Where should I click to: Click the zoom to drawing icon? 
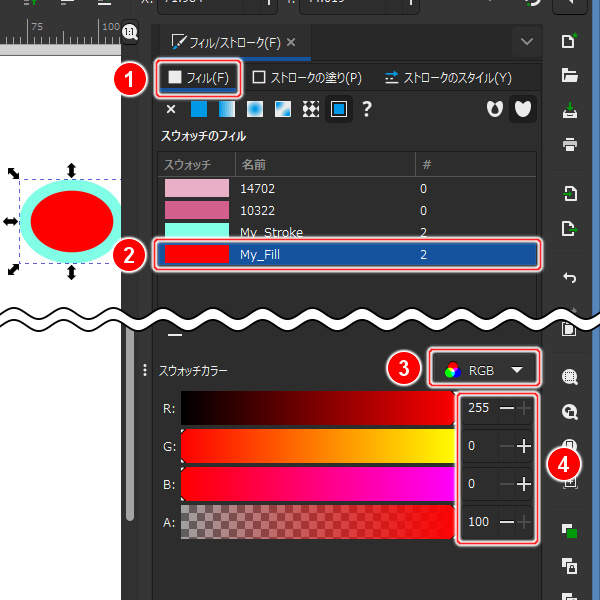tap(570, 412)
